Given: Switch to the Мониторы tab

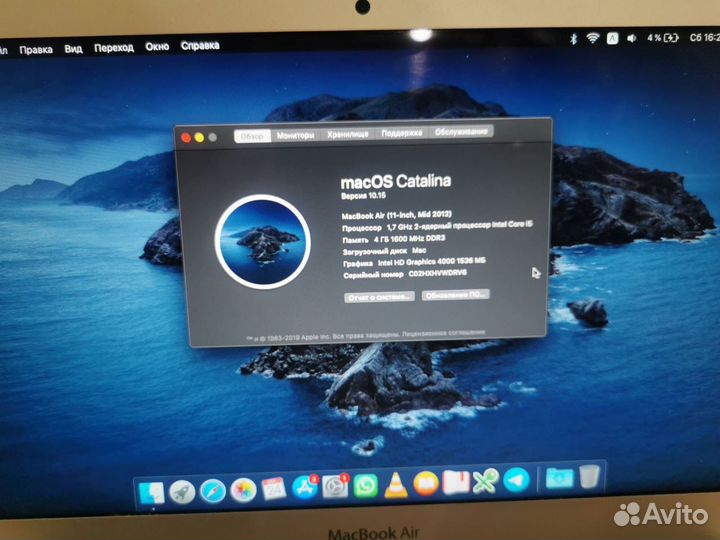Looking at the screenshot, I should click(296, 135).
